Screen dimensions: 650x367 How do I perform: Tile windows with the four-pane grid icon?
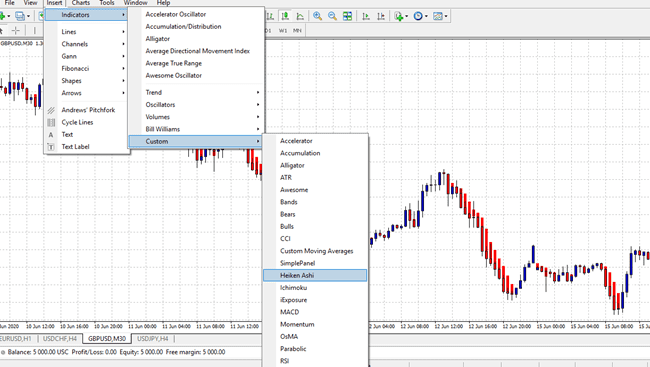click(347, 16)
